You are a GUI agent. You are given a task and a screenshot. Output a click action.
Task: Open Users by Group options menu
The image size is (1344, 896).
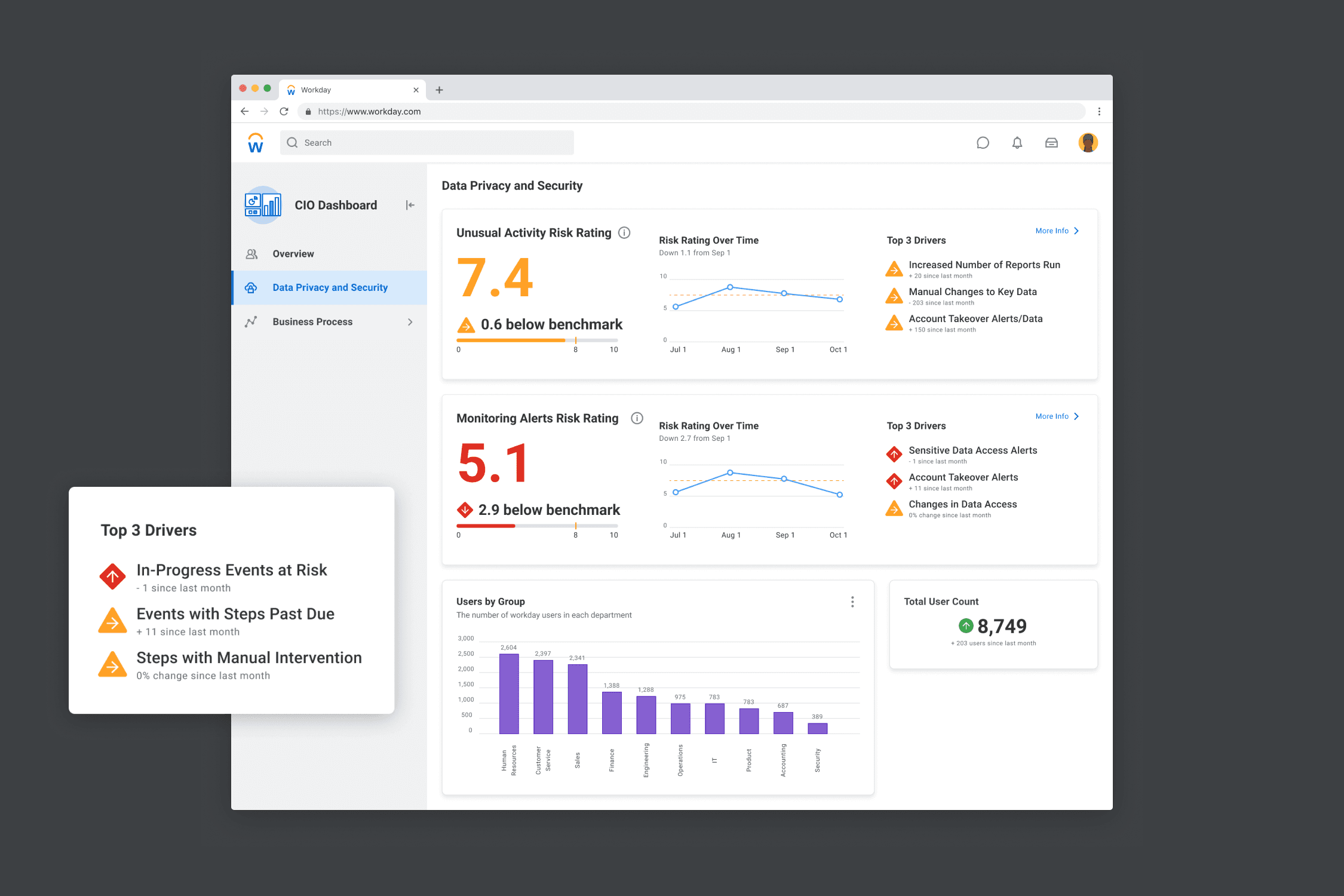pos(852,602)
